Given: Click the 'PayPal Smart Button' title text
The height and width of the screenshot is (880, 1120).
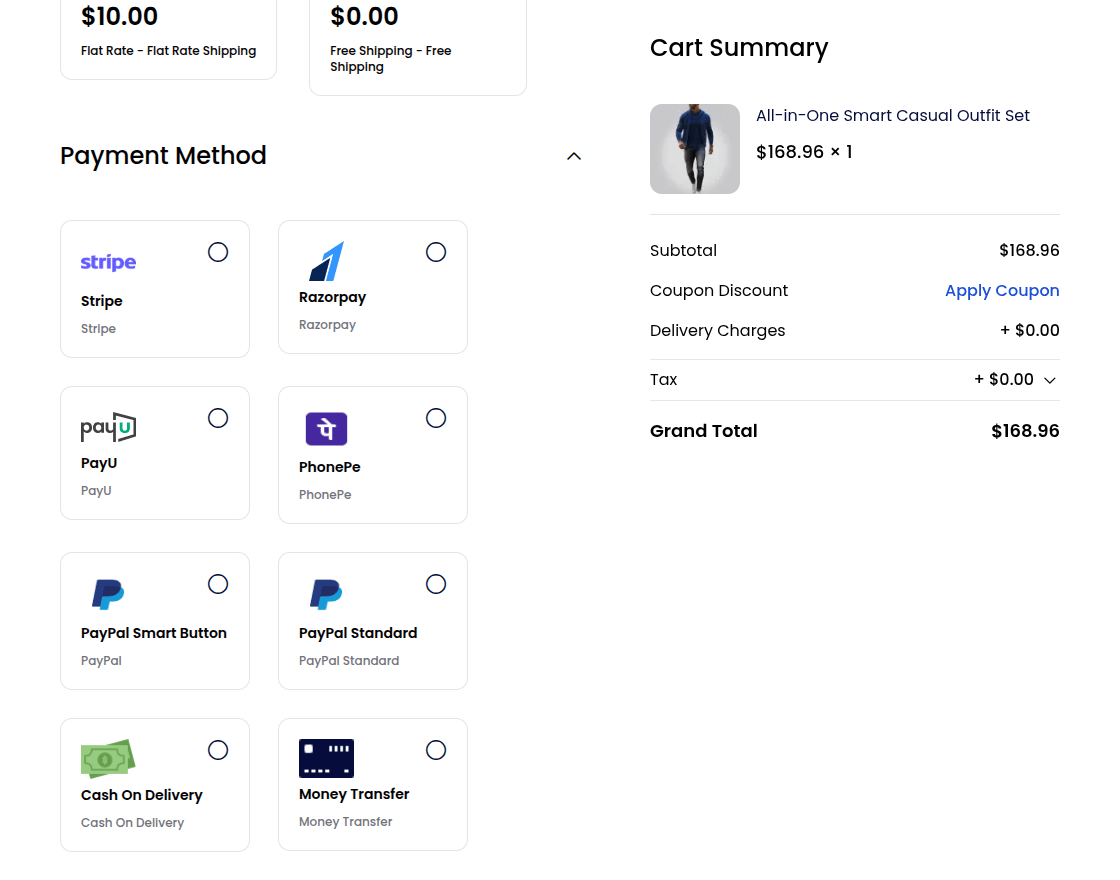Looking at the screenshot, I should click(x=154, y=634).
